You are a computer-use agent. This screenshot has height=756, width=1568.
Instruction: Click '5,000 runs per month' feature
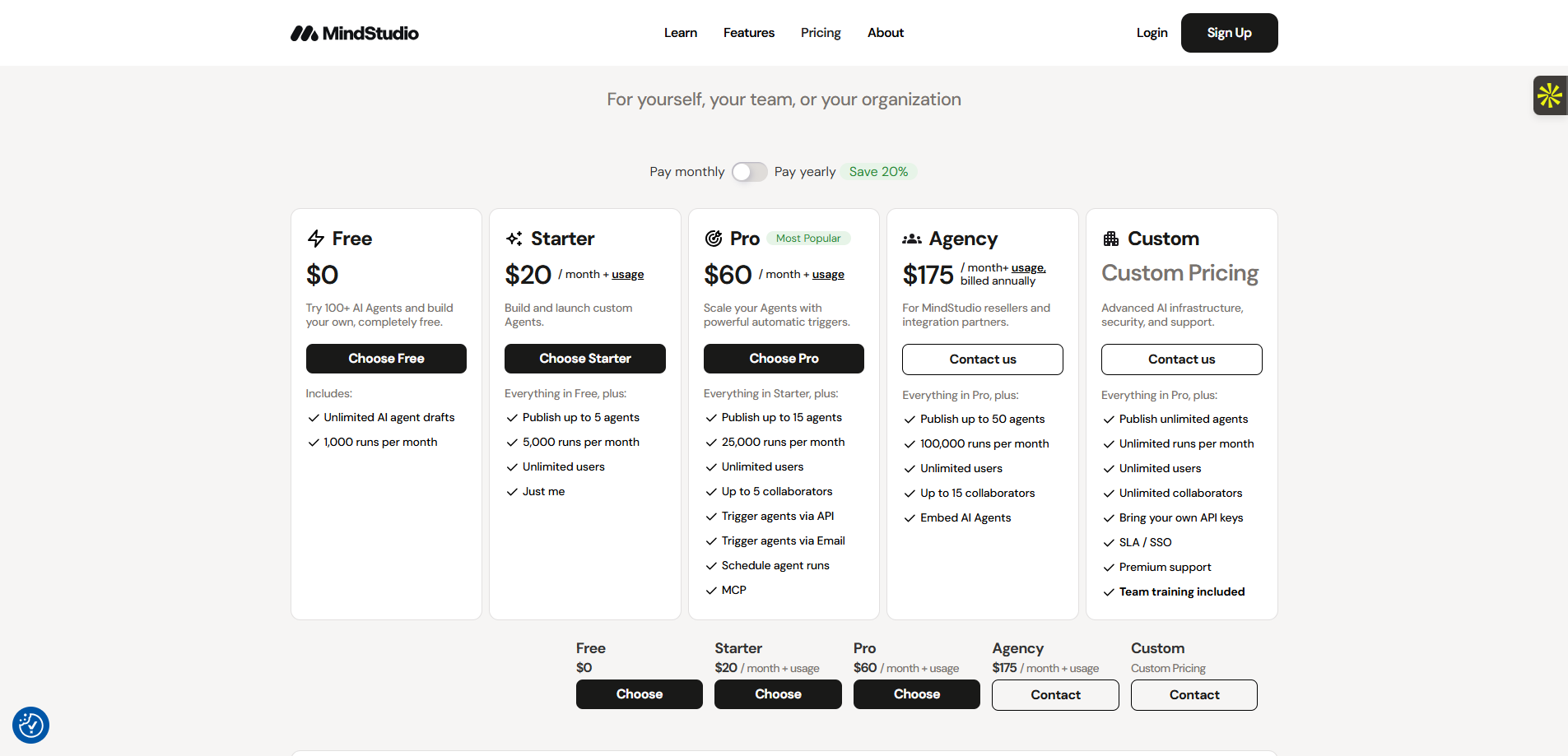point(581,443)
